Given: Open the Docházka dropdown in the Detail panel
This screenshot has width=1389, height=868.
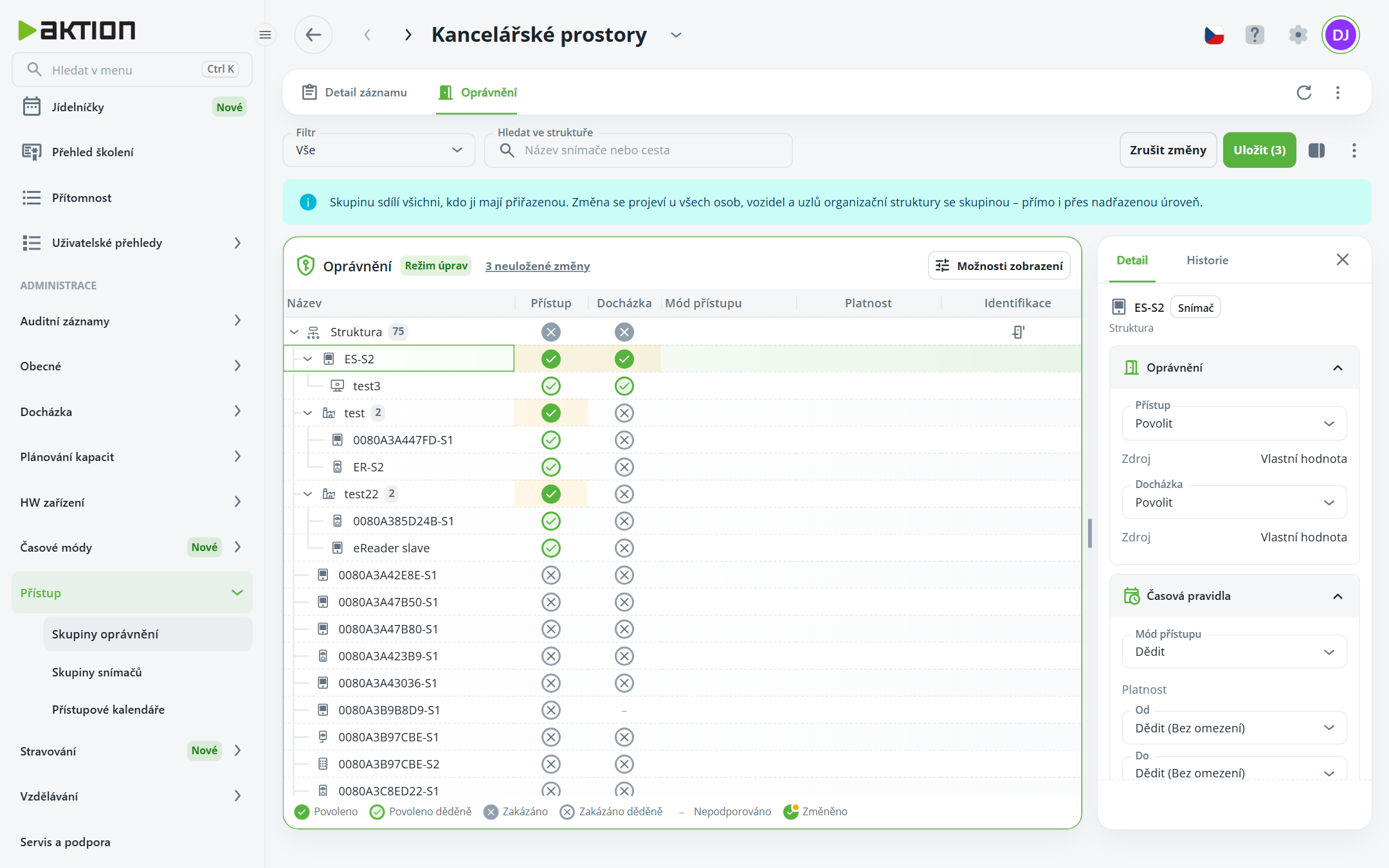Looking at the screenshot, I should point(1234,503).
